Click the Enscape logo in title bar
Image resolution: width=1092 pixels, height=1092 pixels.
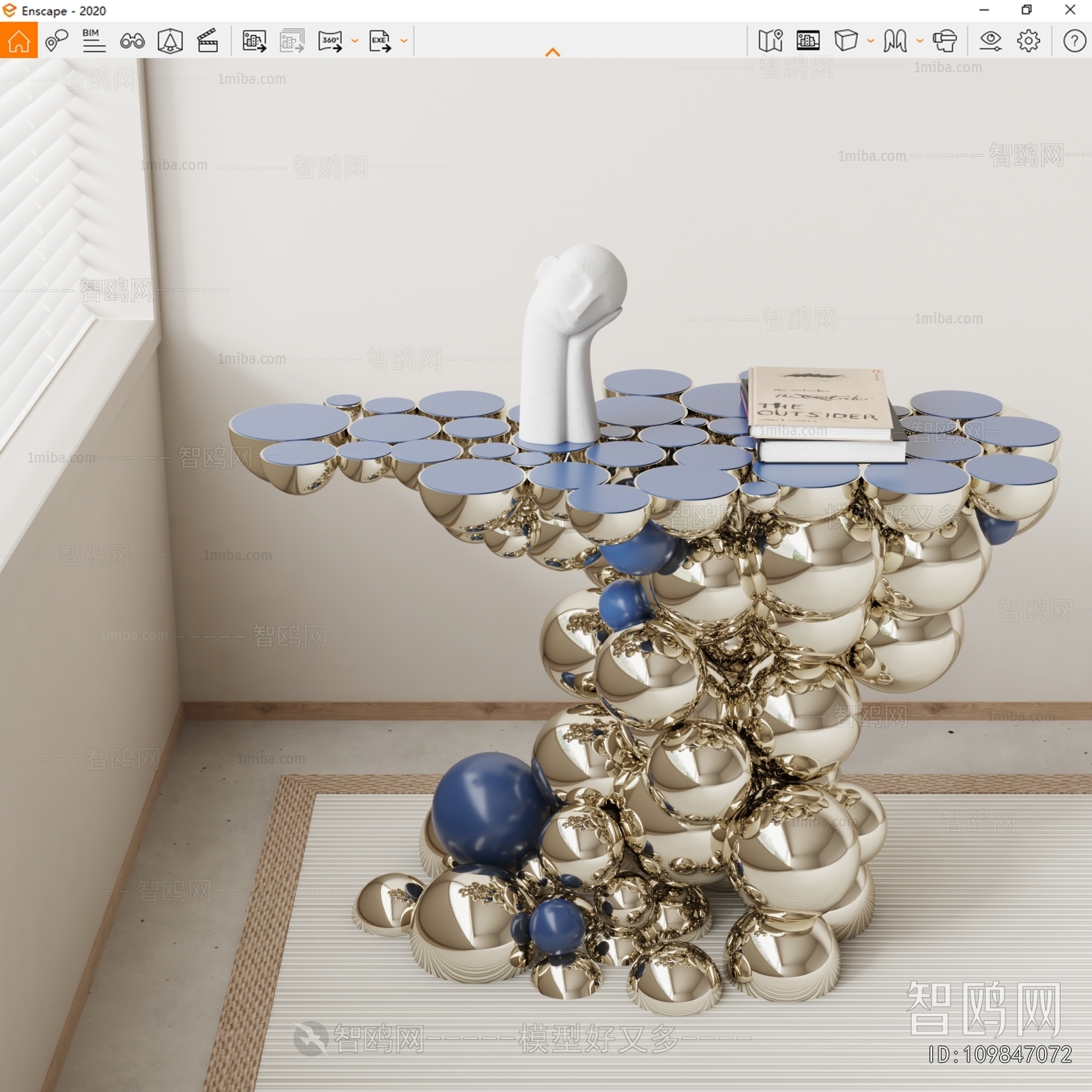[9, 10]
